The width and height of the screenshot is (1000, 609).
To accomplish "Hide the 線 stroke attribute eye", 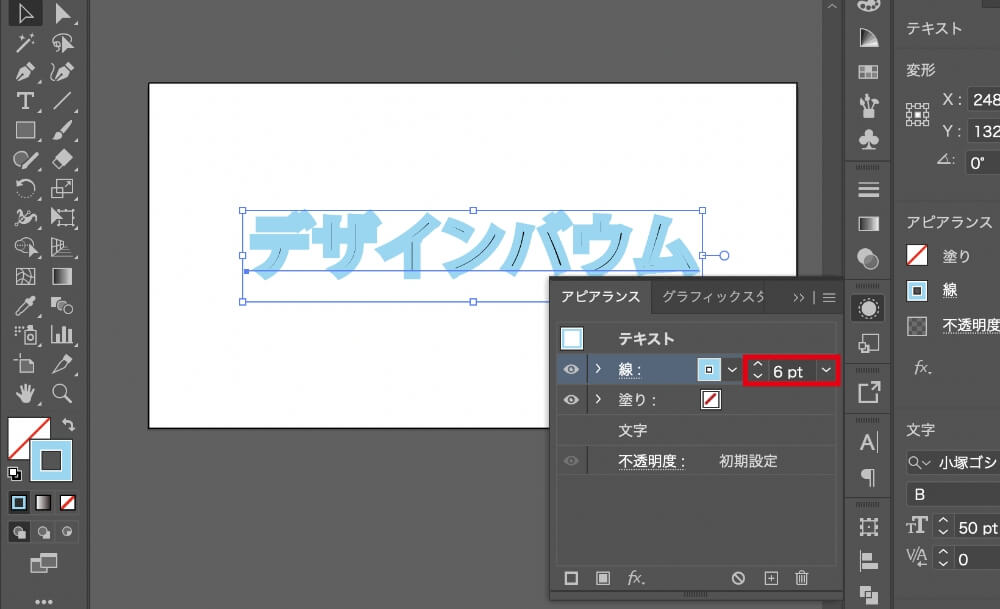I will [x=571, y=370].
